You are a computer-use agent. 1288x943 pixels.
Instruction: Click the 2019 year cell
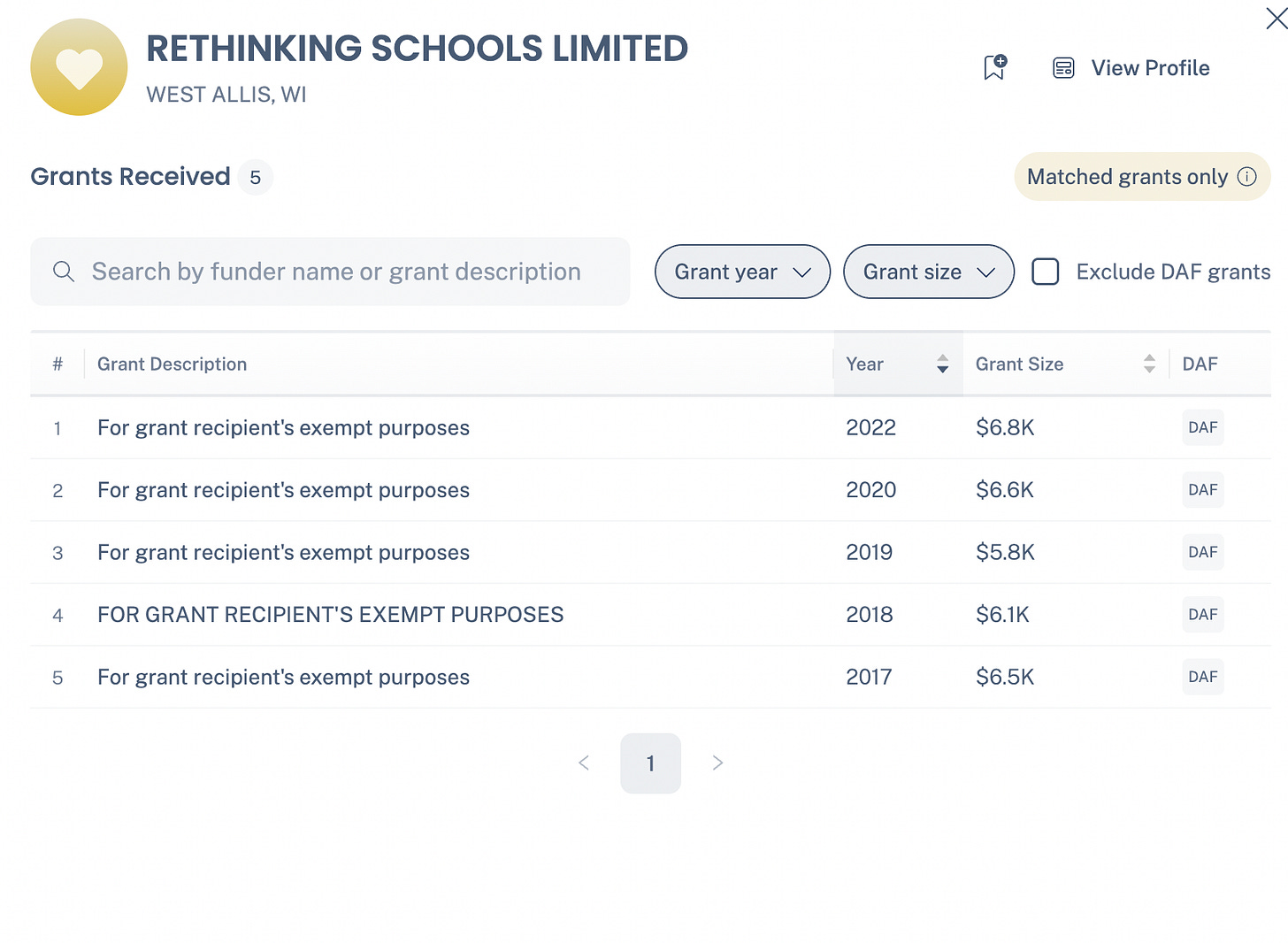(869, 553)
